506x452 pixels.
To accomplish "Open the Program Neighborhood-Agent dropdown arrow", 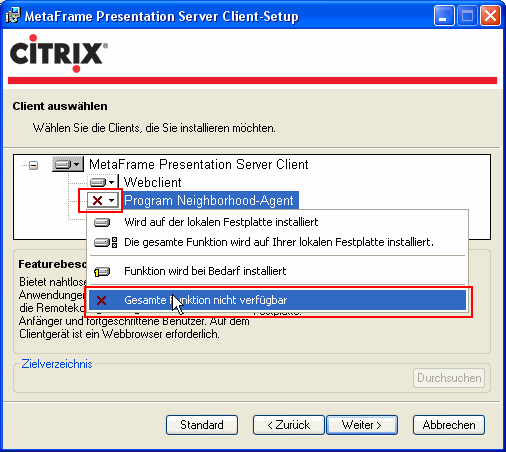I will [112, 200].
